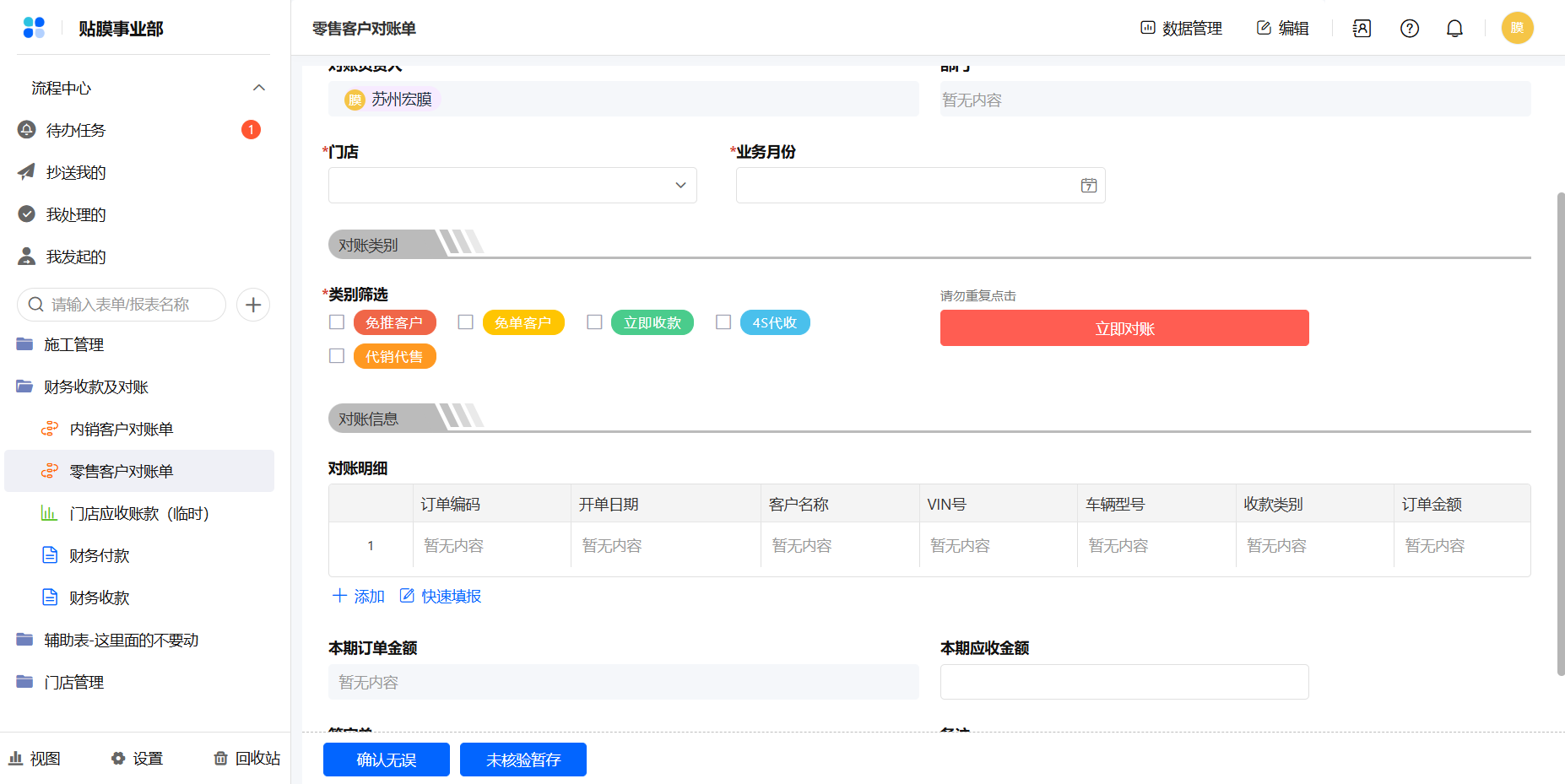Click the 抄送我的 paper plane icon
Image resolution: width=1565 pixels, height=784 pixels.
point(27,171)
